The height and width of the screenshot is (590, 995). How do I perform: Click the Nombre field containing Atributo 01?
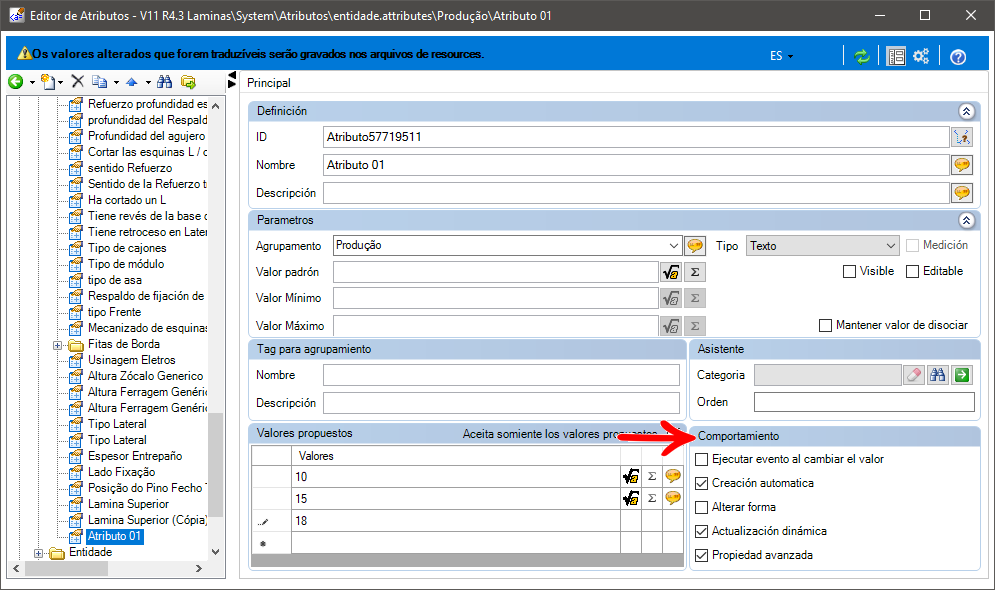(x=636, y=165)
